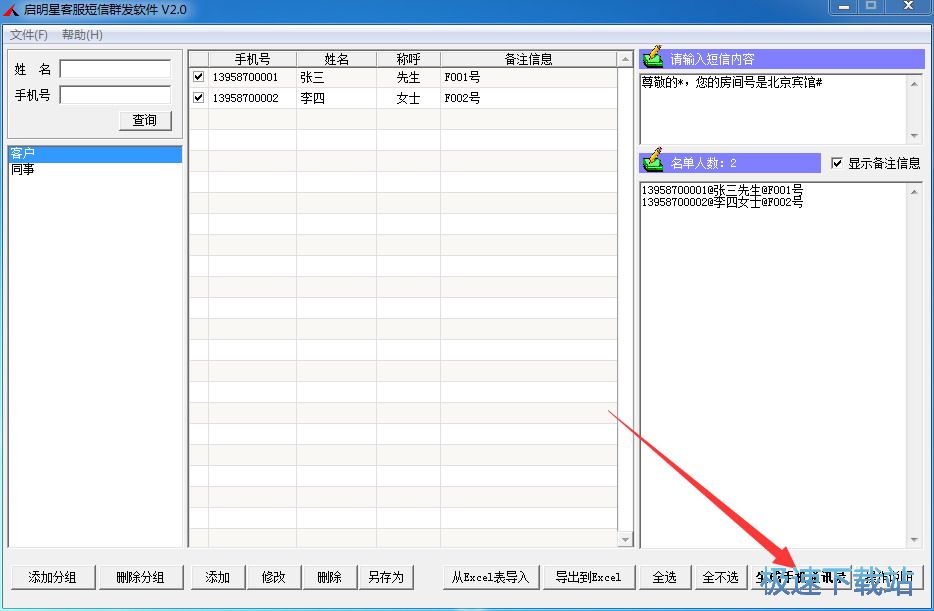Click the 从Excel表导入 button
934x611 pixels.
pyautogui.click(x=490, y=577)
